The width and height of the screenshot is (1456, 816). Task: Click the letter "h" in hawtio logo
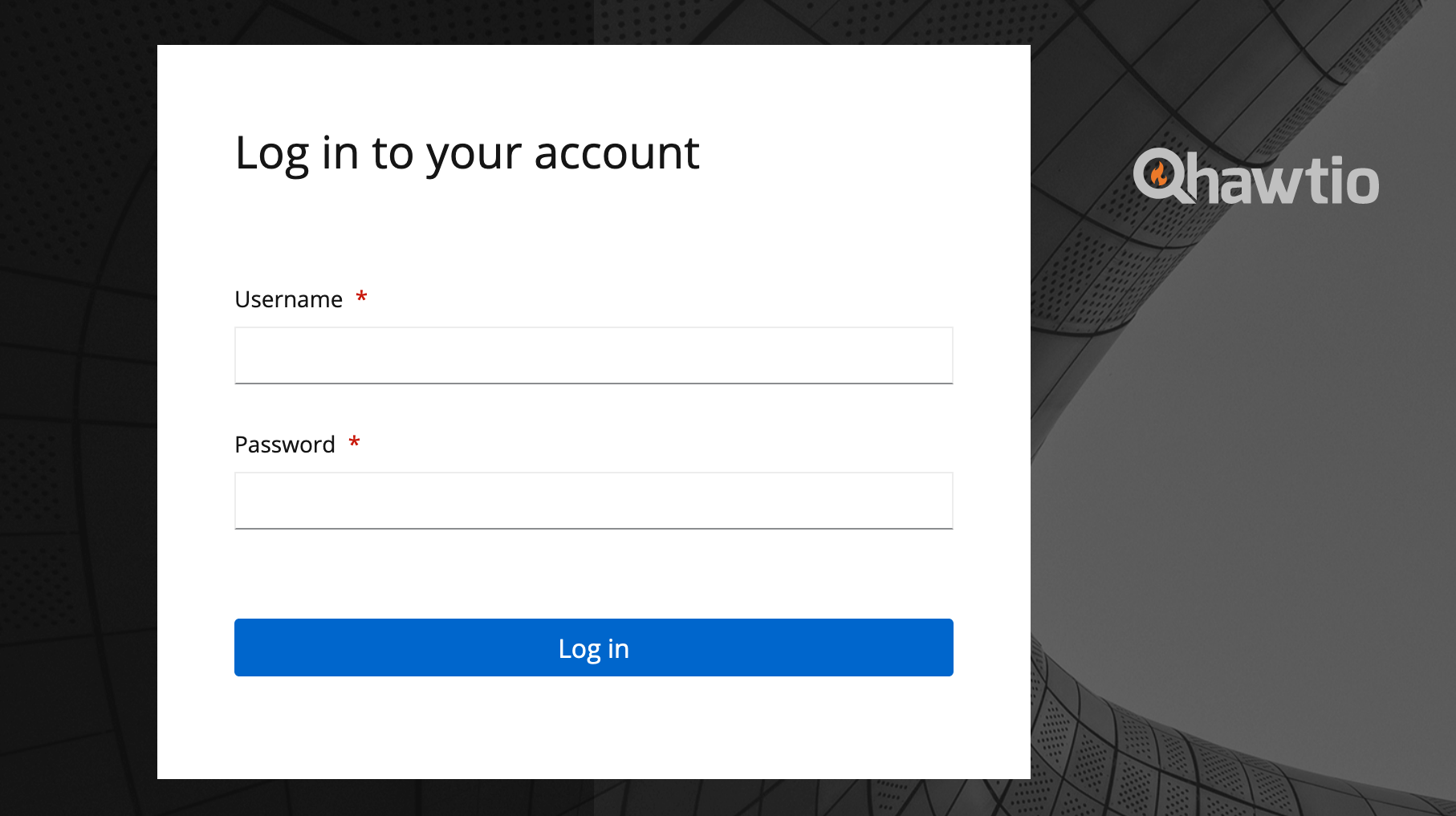point(1202,180)
